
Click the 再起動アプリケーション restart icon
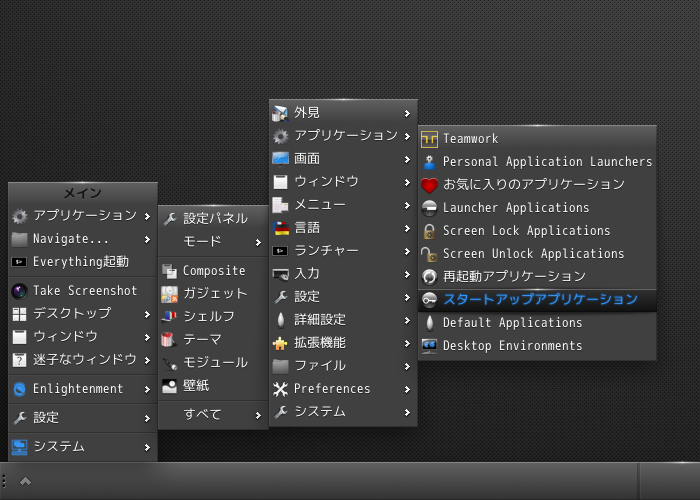429,277
